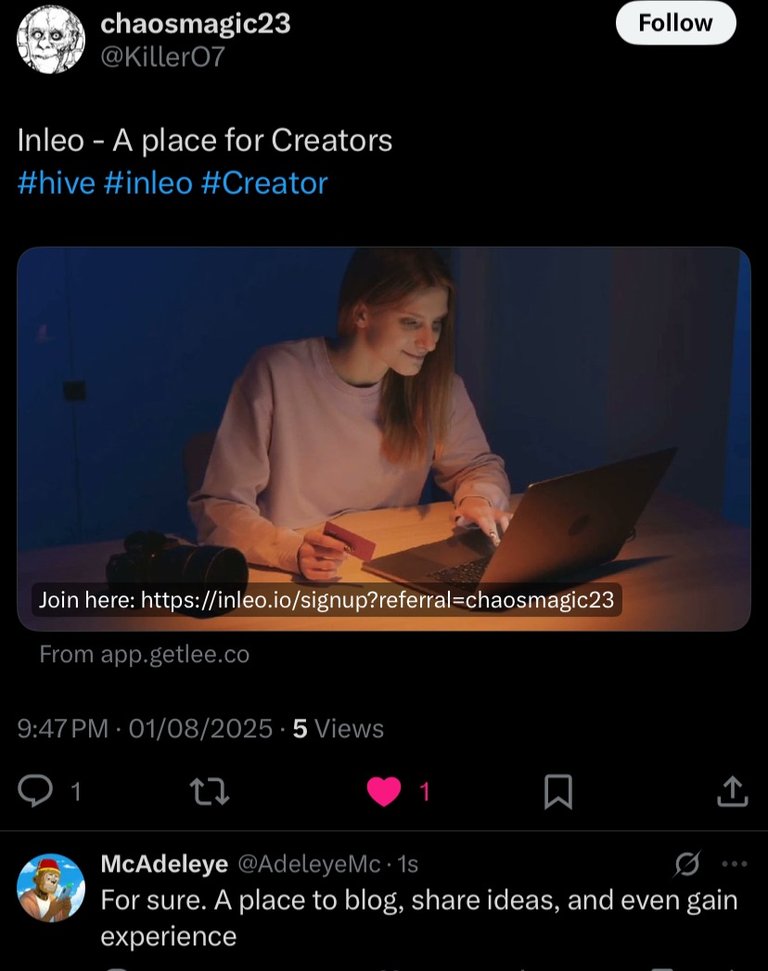Viewport: 768px width, 971px height.
Task: Repost the Inleo post
Action: pos(209,792)
